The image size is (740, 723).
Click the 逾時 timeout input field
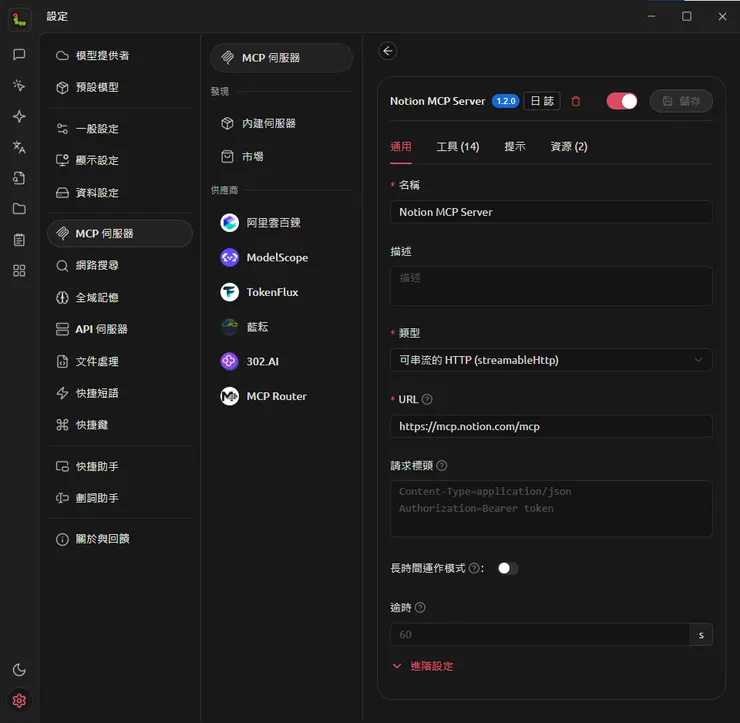[540, 635]
